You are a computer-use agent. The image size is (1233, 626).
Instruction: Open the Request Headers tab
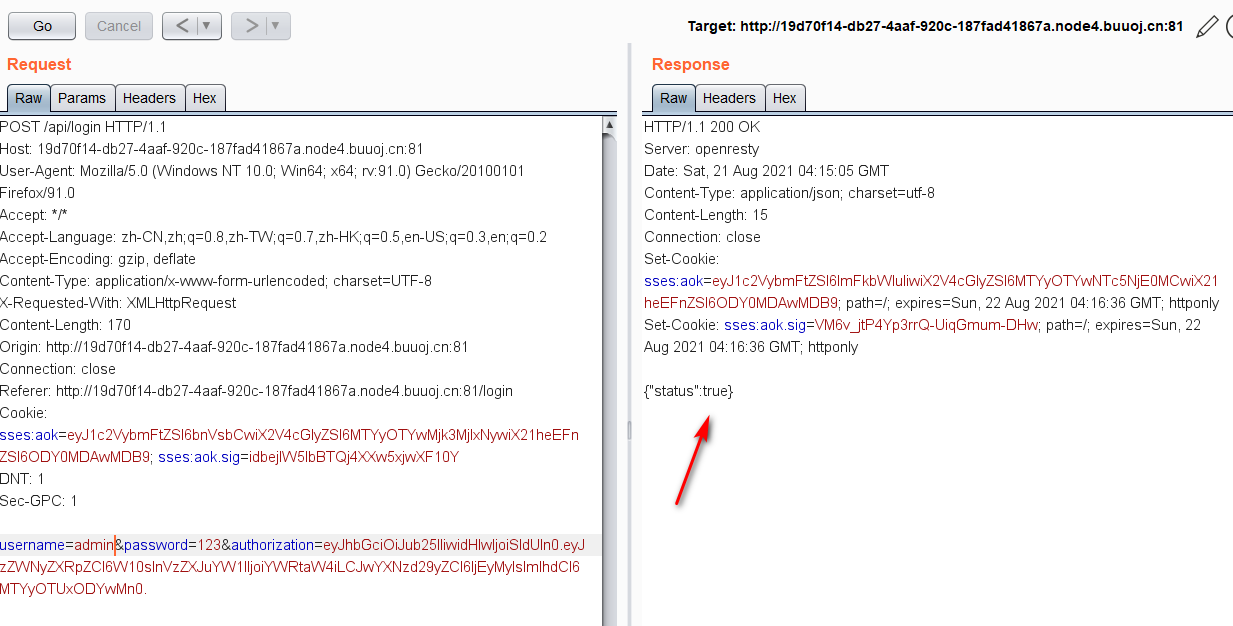click(149, 98)
